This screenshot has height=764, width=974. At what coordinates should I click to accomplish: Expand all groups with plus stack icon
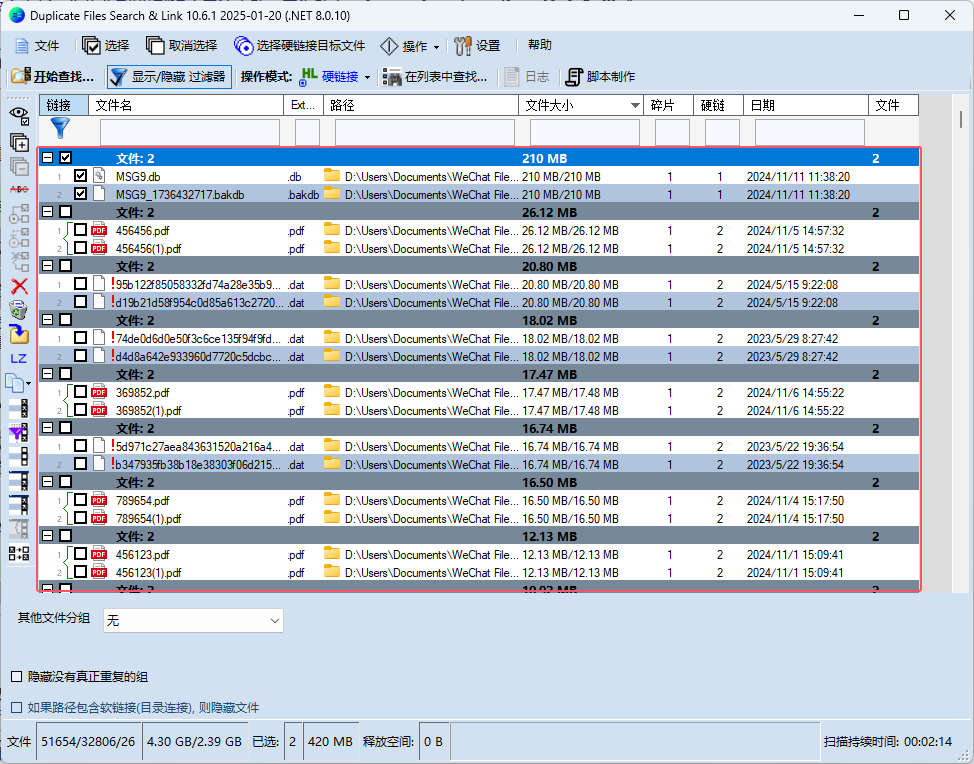[19, 142]
